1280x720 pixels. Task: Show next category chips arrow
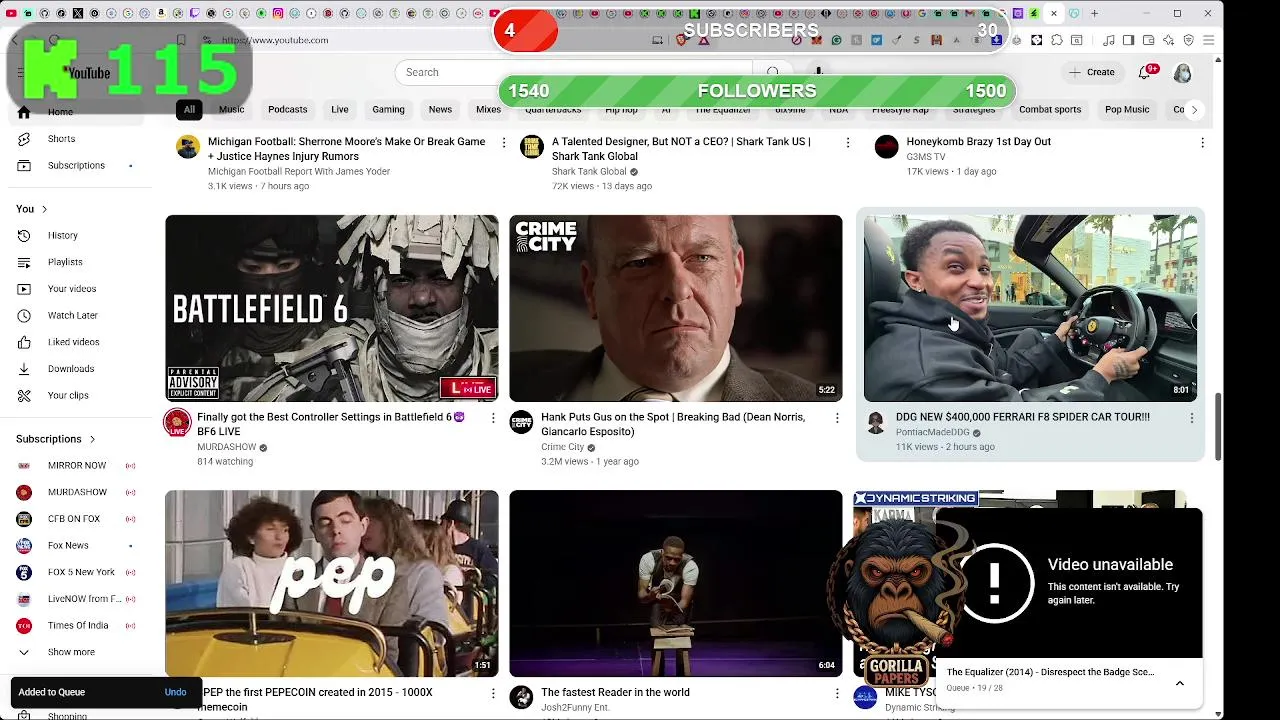tap(1194, 110)
